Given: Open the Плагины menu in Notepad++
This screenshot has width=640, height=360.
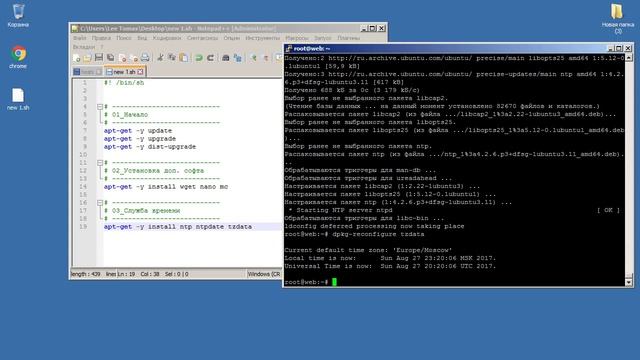Looking at the screenshot, I should [x=348, y=38].
